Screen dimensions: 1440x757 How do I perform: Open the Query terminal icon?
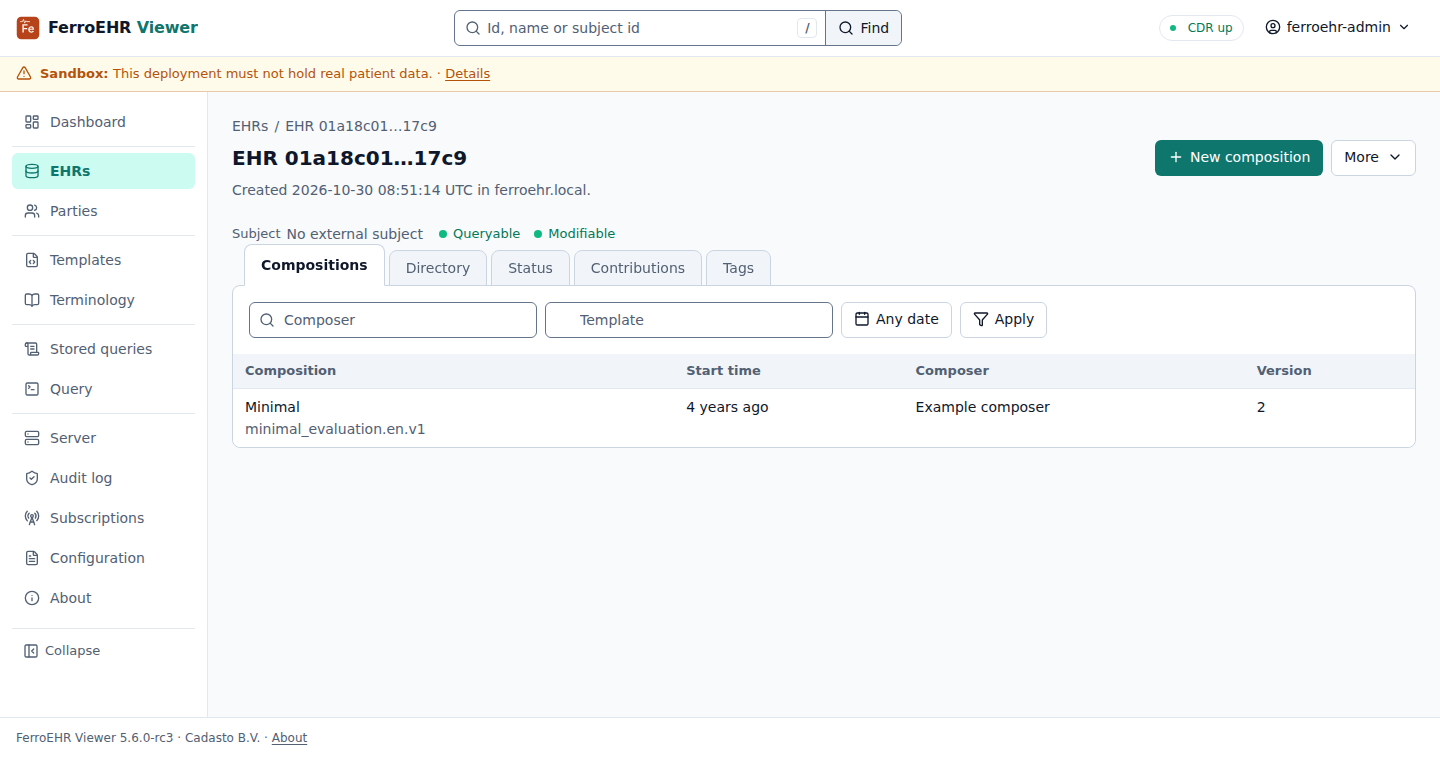32,389
